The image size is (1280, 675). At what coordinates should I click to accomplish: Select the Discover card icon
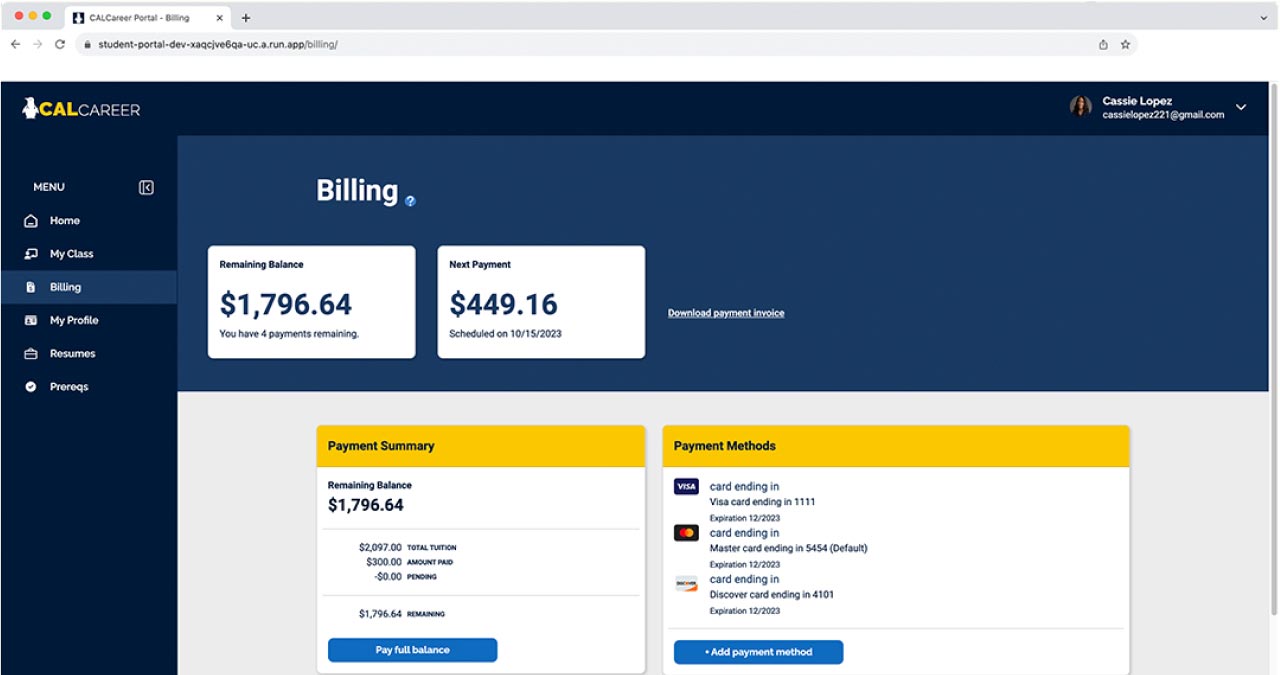click(x=685, y=579)
